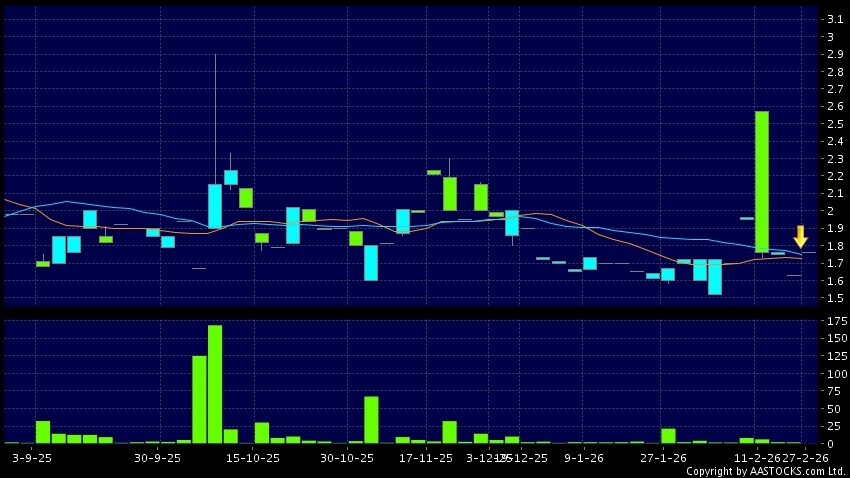Select the volume spike near 30-10-25
850x478 pixels.
tap(371, 419)
